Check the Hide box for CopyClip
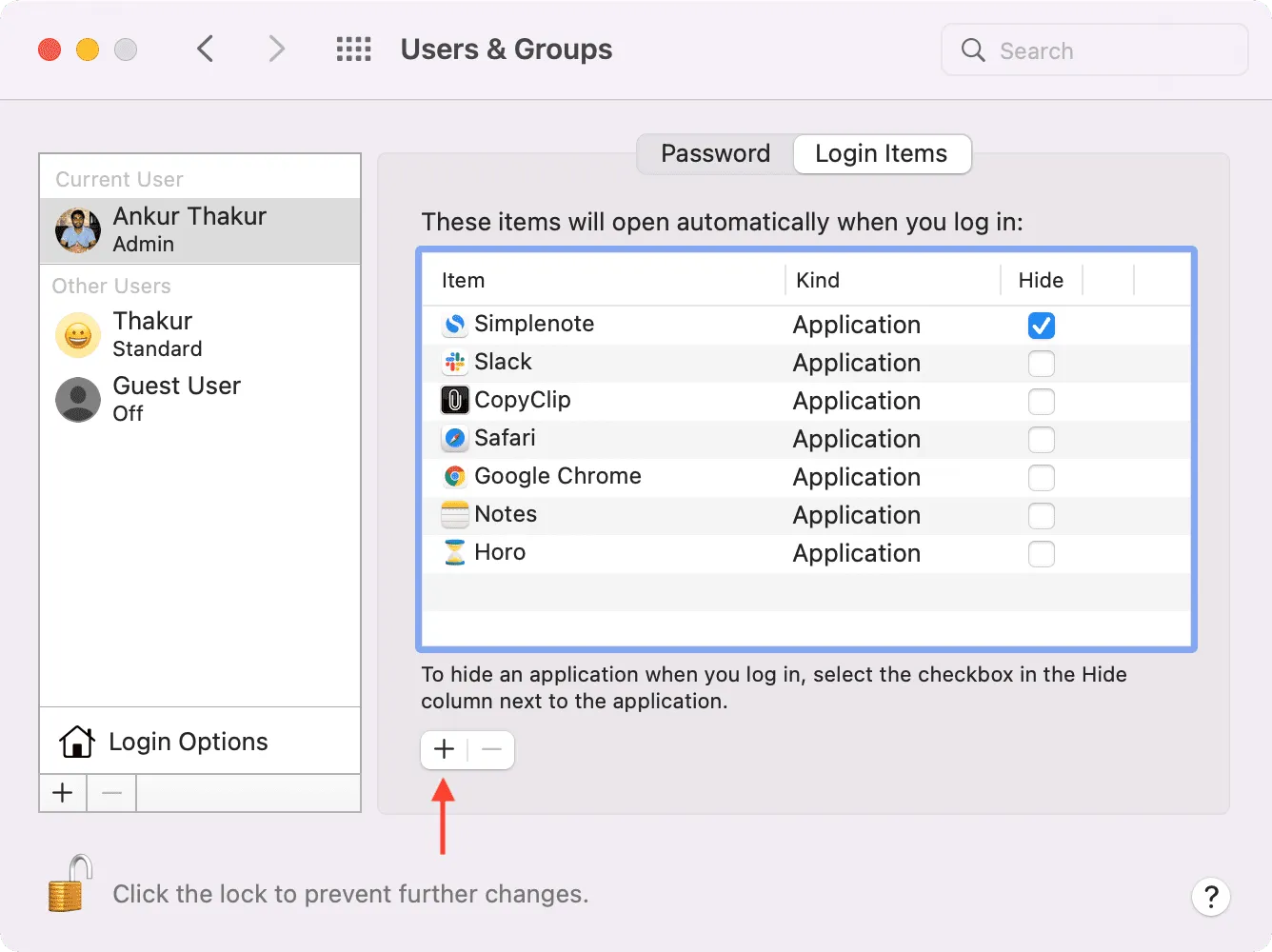 (x=1042, y=402)
